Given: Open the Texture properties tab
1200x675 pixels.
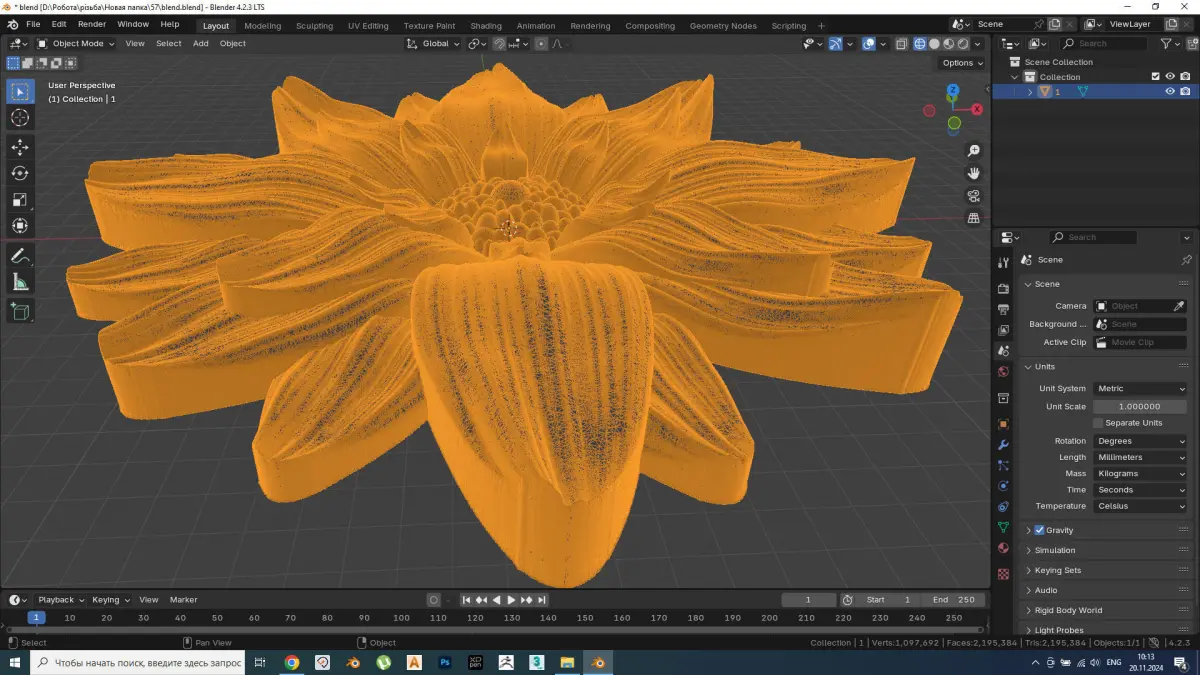Looking at the screenshot, I should [x=1003, y=574].
